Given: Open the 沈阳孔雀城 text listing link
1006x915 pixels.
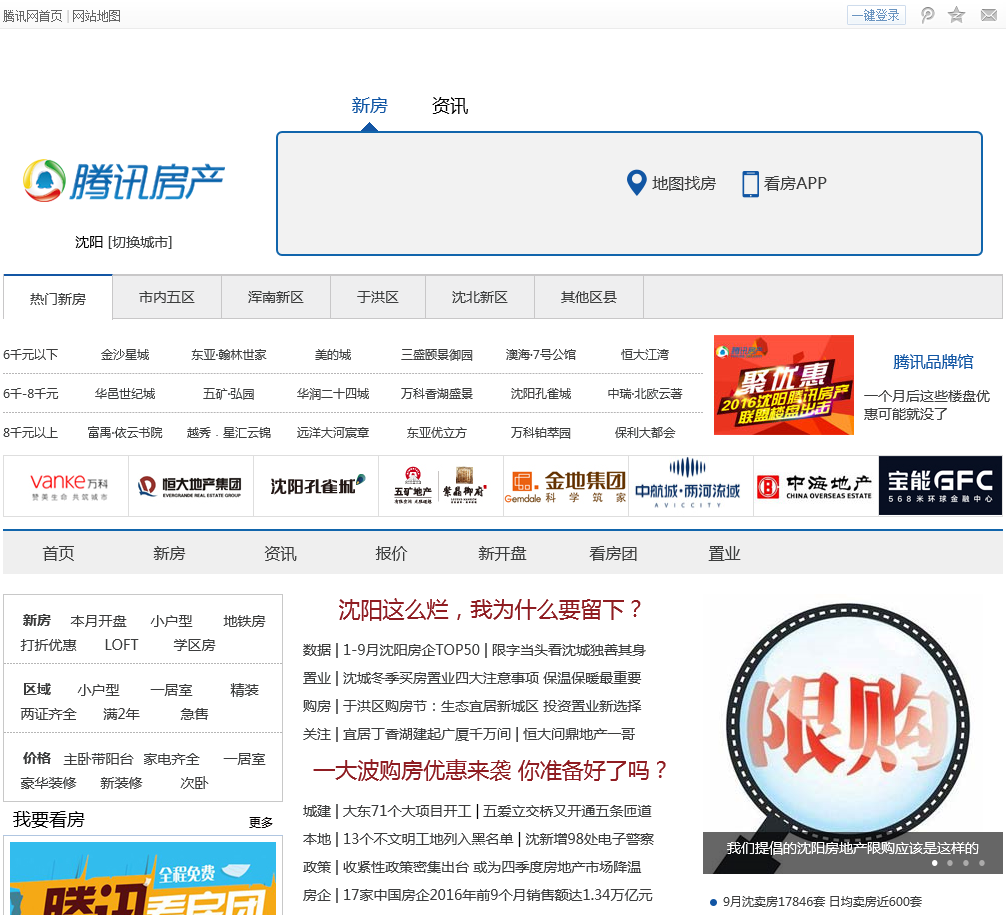Looking at the screenshot, I should tap(541, 394).
